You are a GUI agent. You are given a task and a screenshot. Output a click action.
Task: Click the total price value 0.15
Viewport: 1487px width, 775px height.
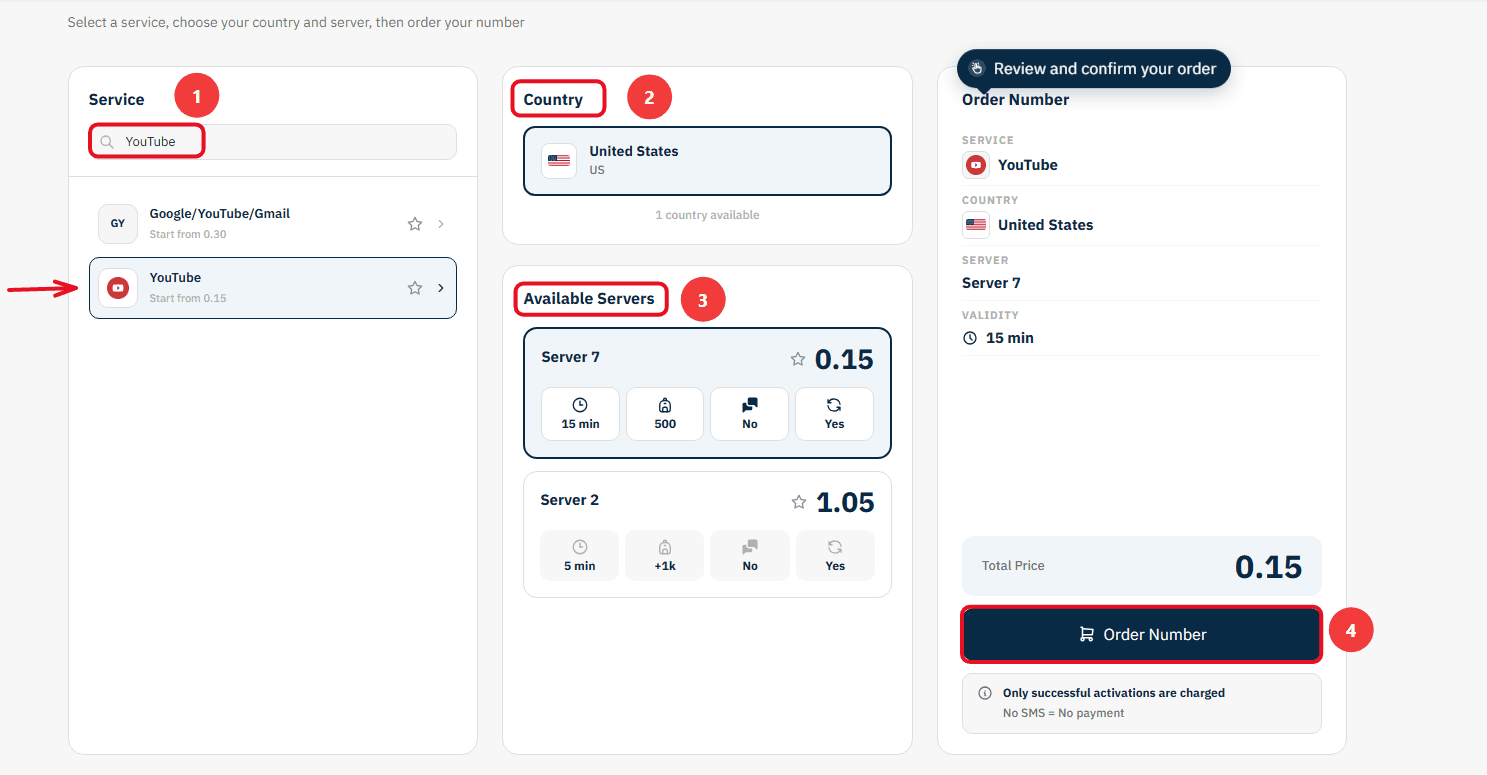pyautogui.click(x=1269, y=567)
